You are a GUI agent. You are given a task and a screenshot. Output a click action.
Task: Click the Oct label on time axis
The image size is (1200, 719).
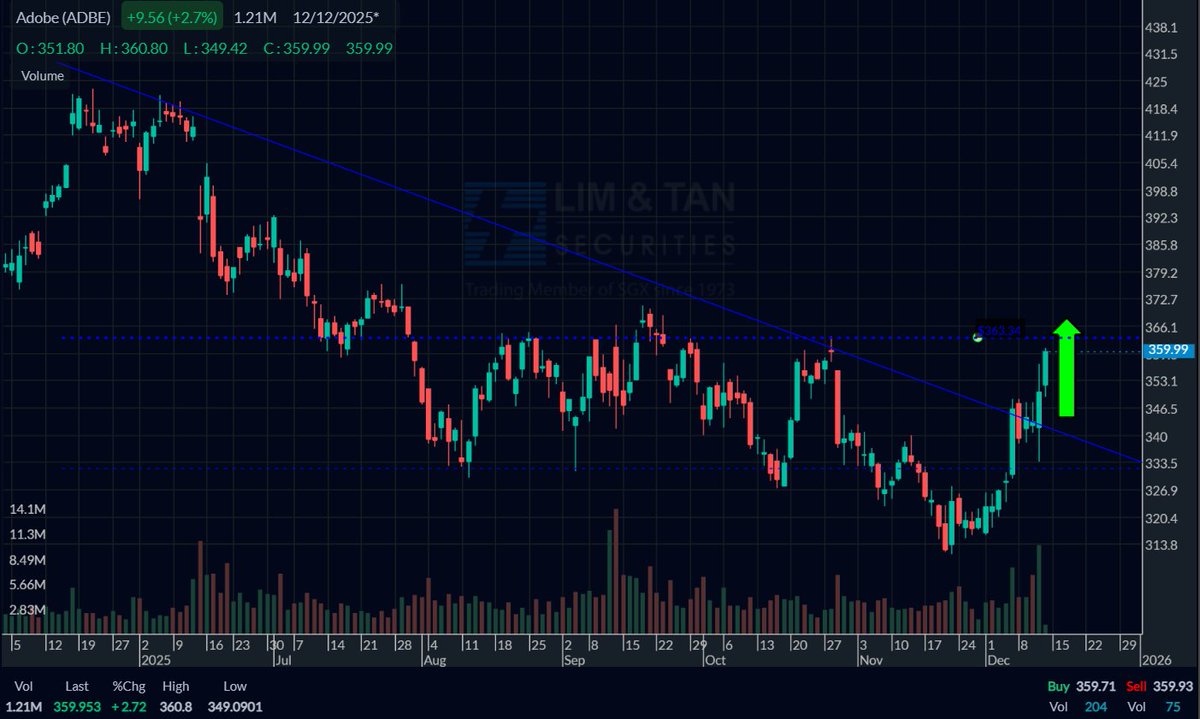coord(714,661)
